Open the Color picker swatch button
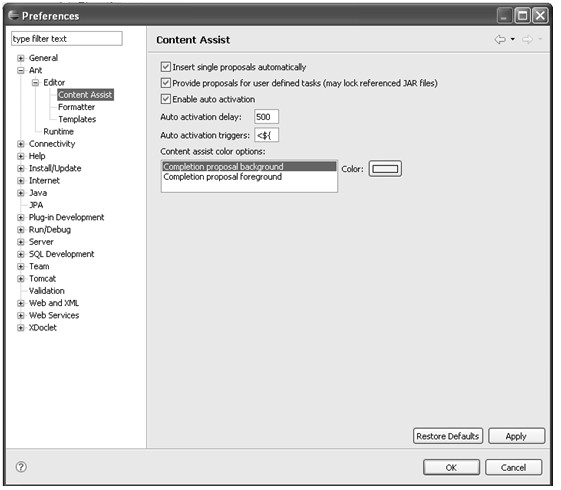561x490 pixels. (385, 169)
